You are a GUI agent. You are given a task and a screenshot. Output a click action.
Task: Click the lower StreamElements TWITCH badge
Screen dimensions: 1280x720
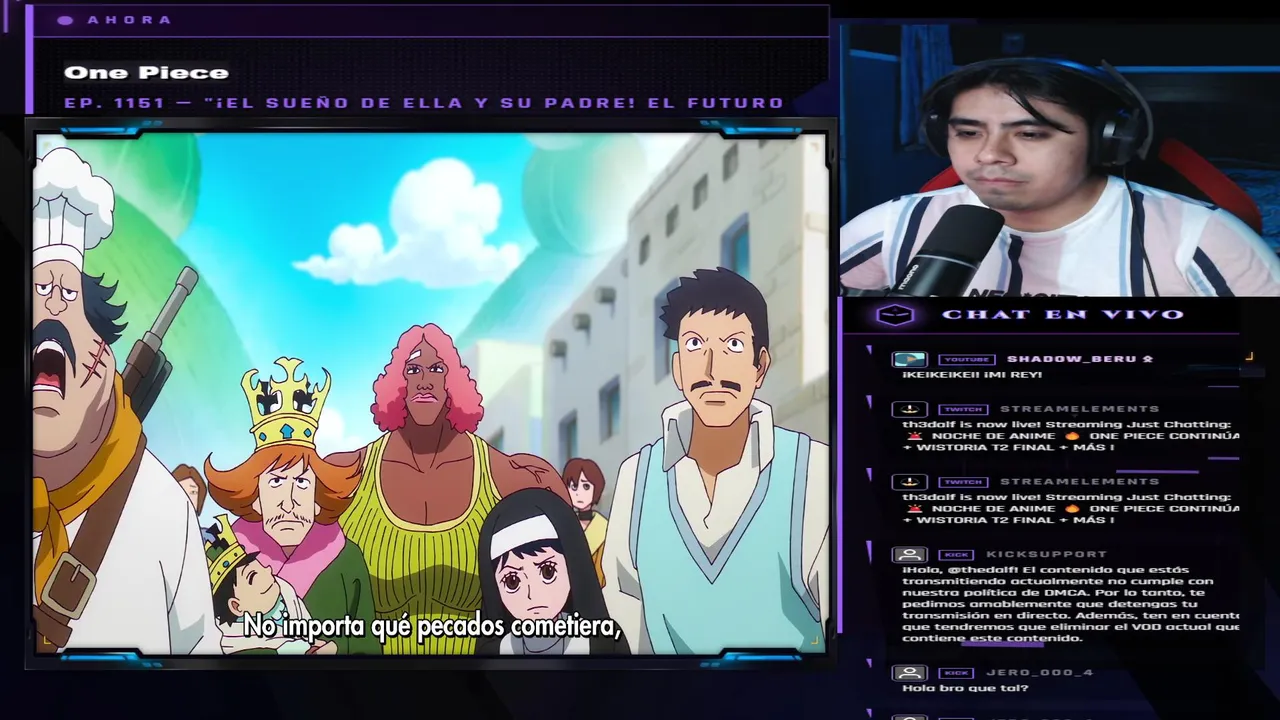tap(963, 482)
